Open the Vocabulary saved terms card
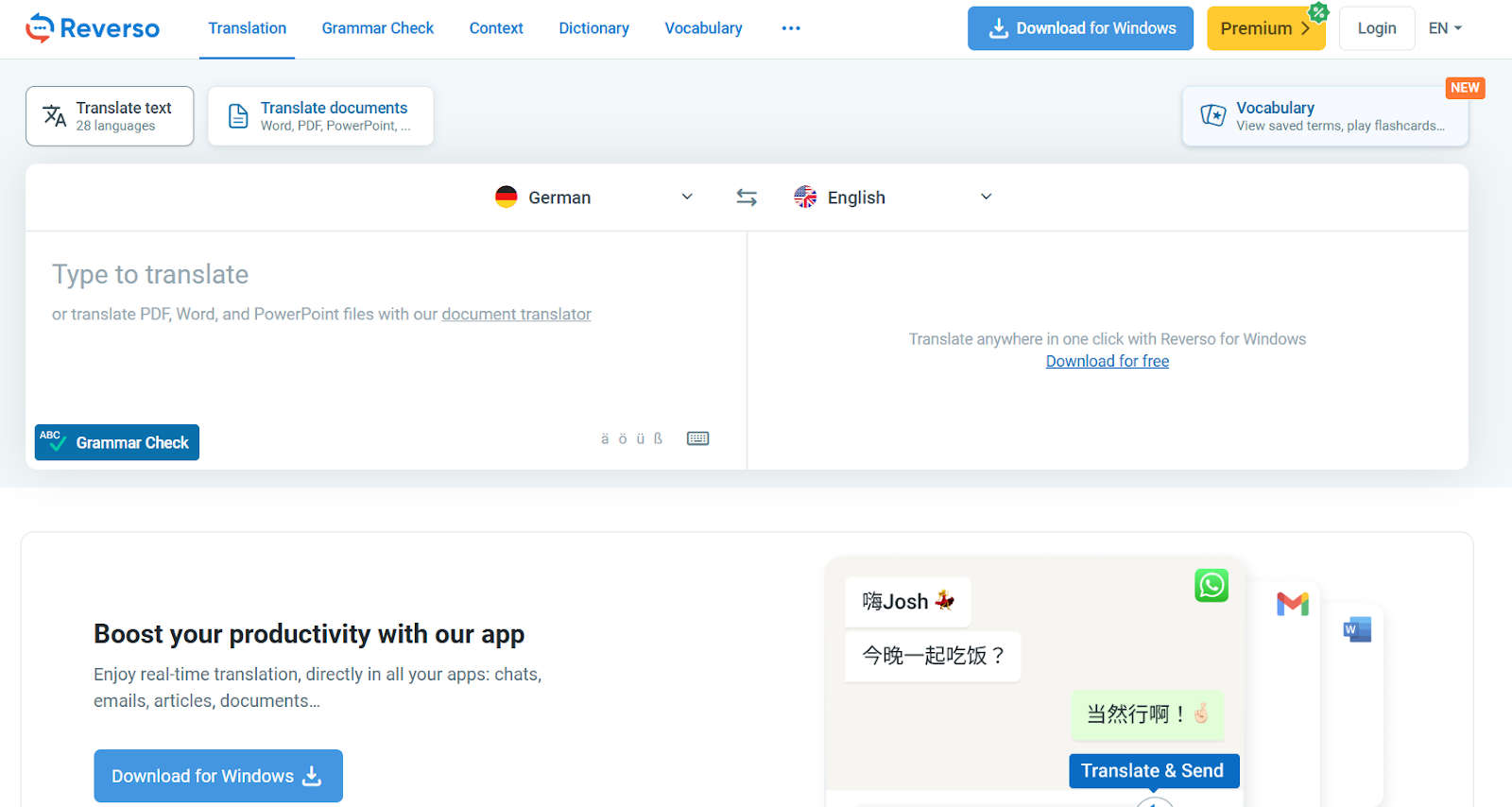 [1325, 116]
